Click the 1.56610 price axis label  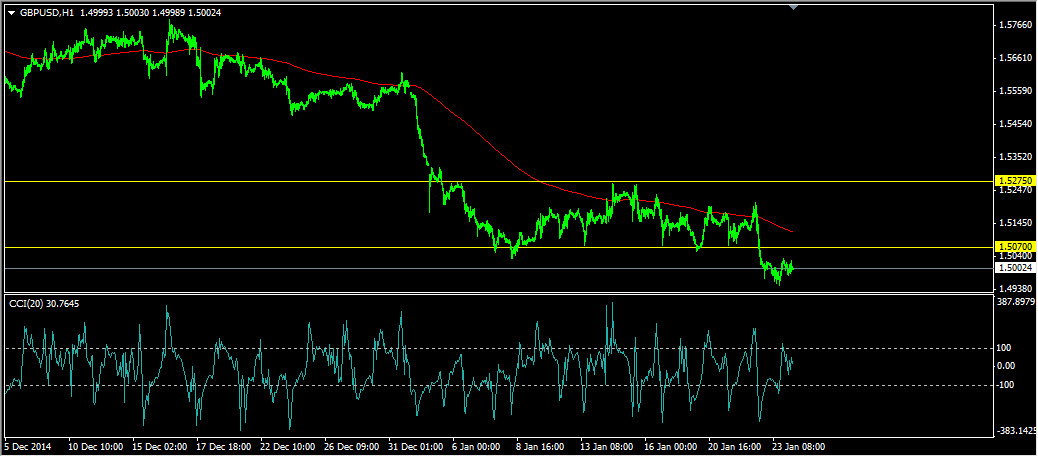[x=1017, y=58]
